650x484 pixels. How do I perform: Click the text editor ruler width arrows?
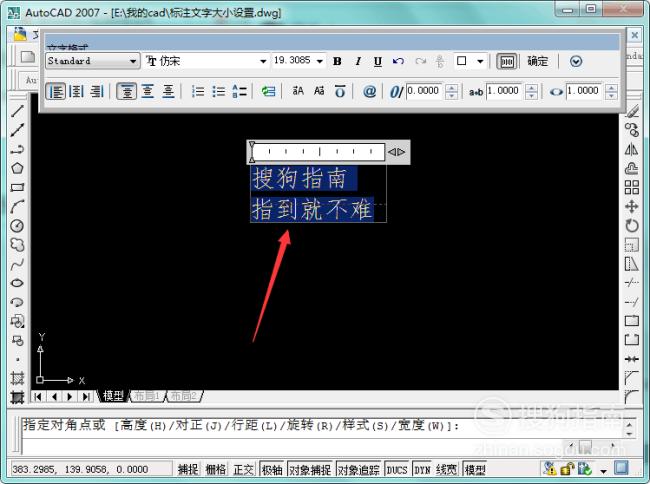click(x=396, y=152)
